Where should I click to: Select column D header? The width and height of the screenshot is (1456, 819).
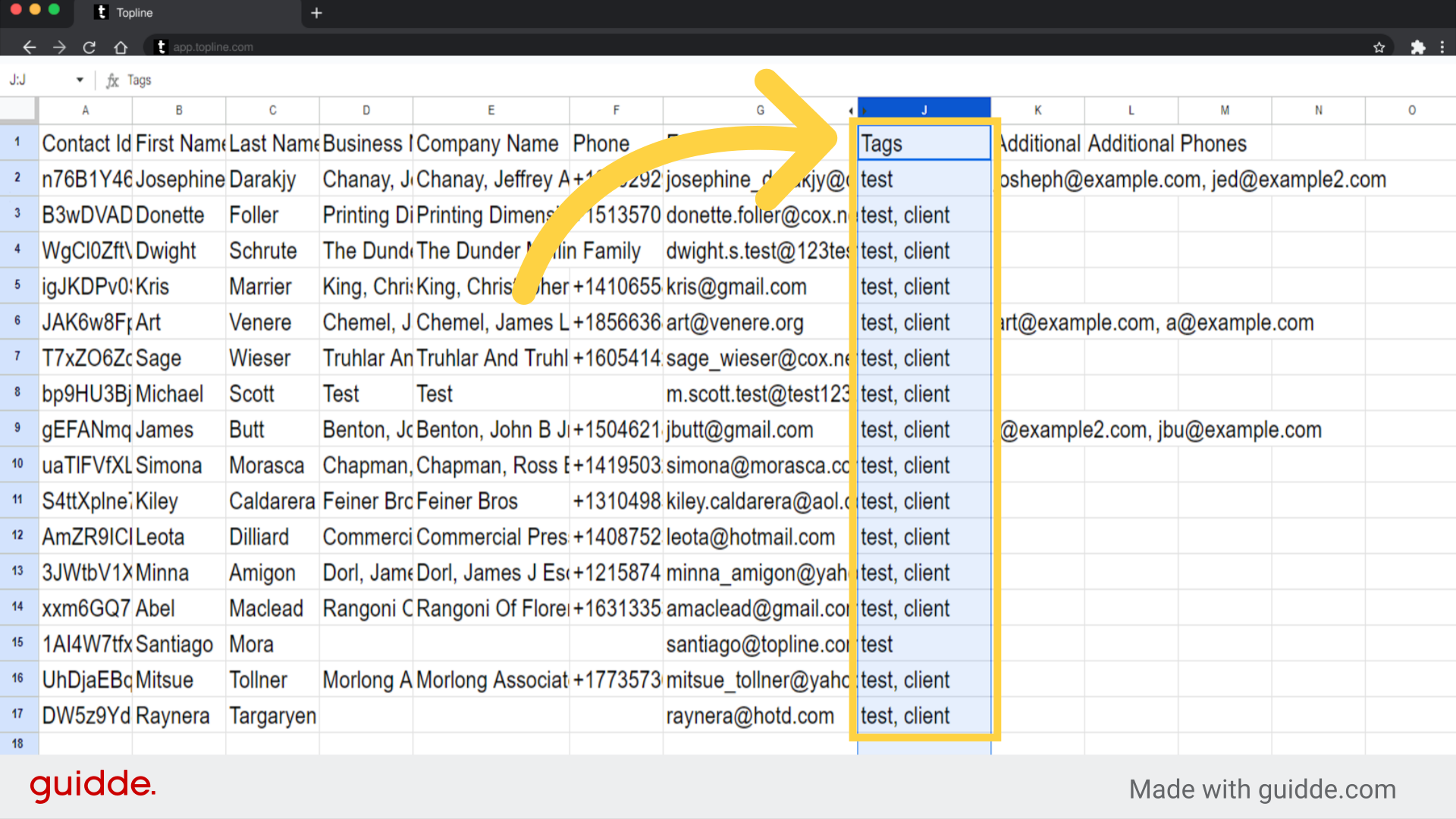click(366, 110)
